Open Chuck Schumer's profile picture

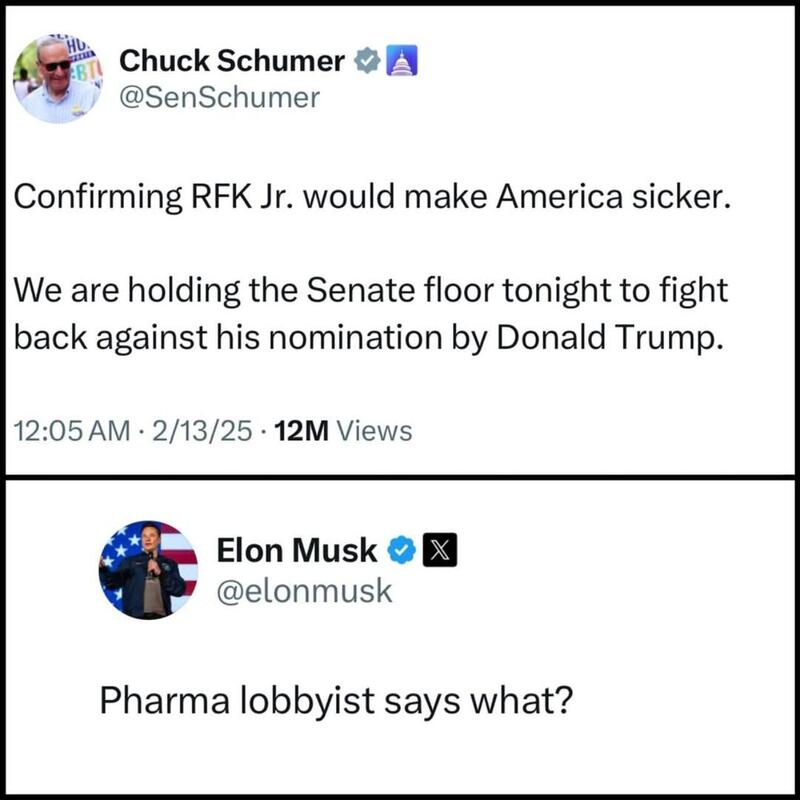tap(57, 80)
